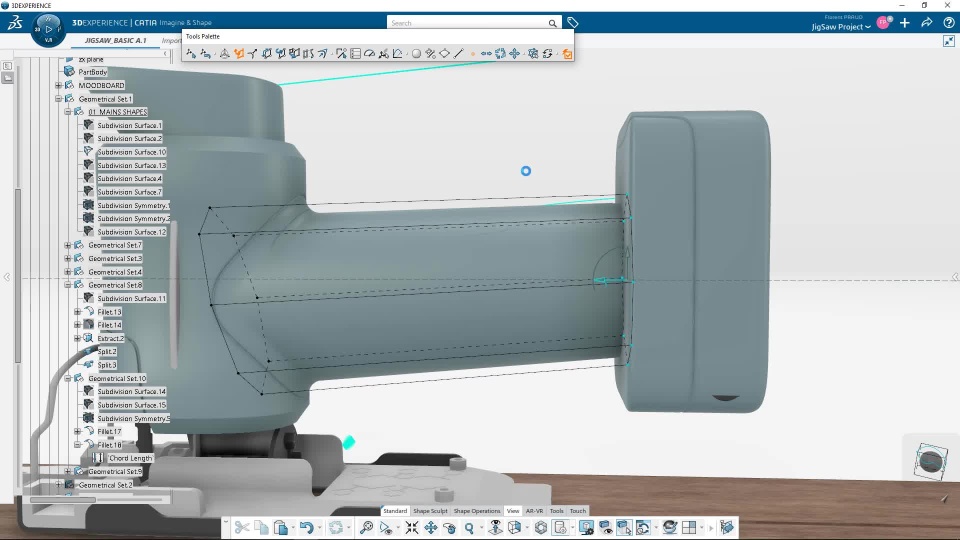This screenshot has width=960, height=540.
Task: Select the Chord Length tree item
Action: coord(130,458)
